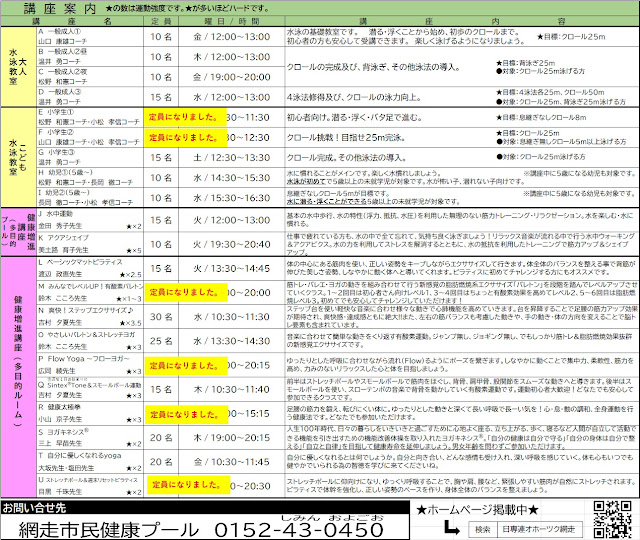Click the time 金 / 12:00~13:00 cell
The height and width of the screenshot is (540, 640).
232,37
